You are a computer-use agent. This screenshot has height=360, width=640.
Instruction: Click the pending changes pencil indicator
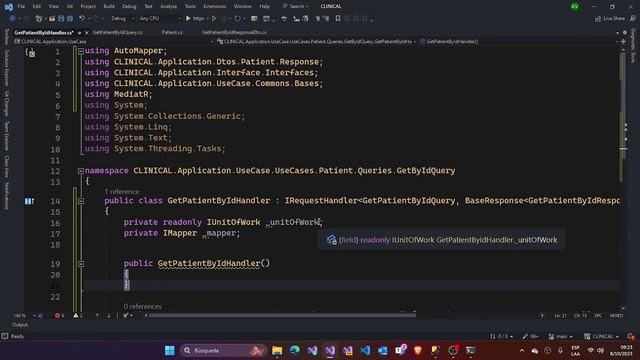point(530,336)
